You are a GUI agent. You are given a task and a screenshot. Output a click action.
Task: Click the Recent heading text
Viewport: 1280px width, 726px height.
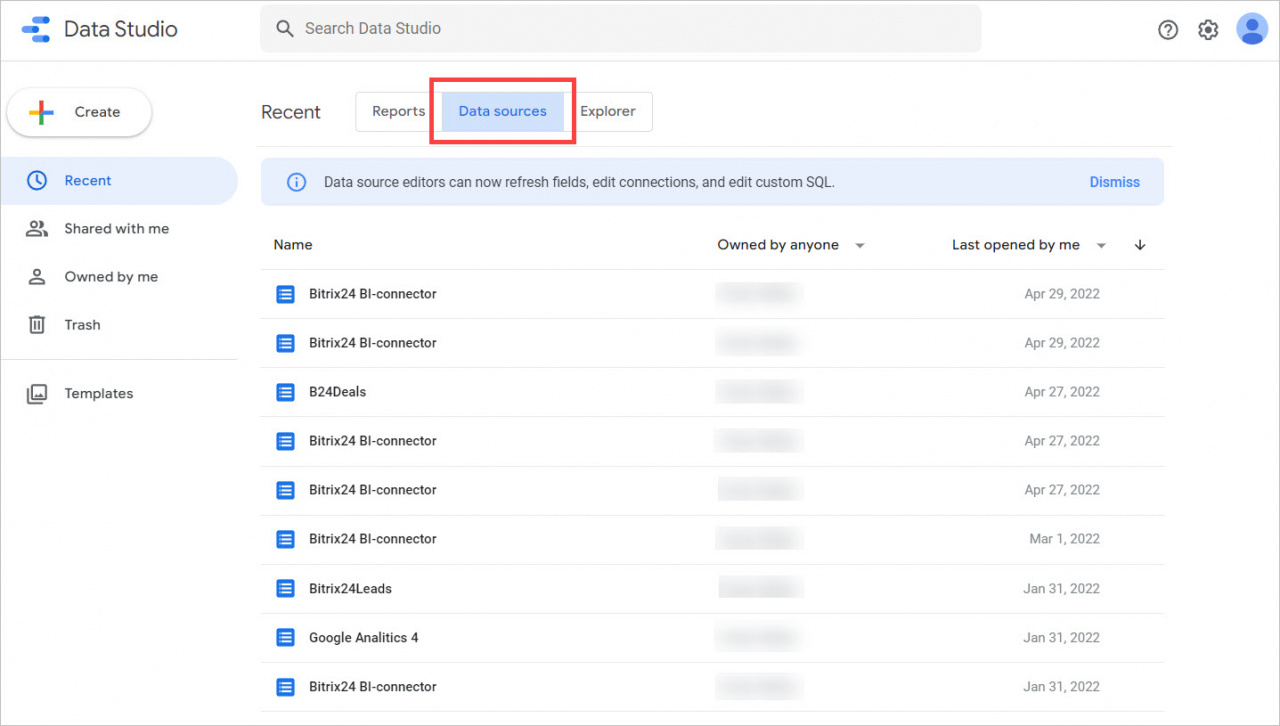pyautogui.click(x=291, y=113)
